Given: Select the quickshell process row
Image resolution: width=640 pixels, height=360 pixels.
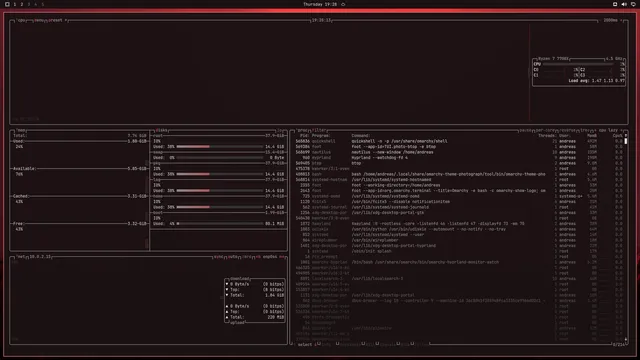Looking at the screenshot, I should (x=459, y=141).
